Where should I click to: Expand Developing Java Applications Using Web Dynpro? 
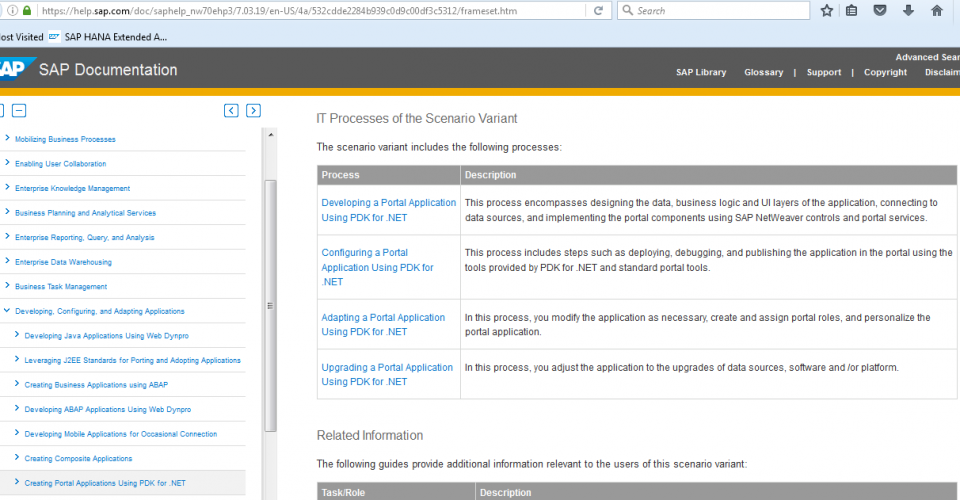click(17, 335)
